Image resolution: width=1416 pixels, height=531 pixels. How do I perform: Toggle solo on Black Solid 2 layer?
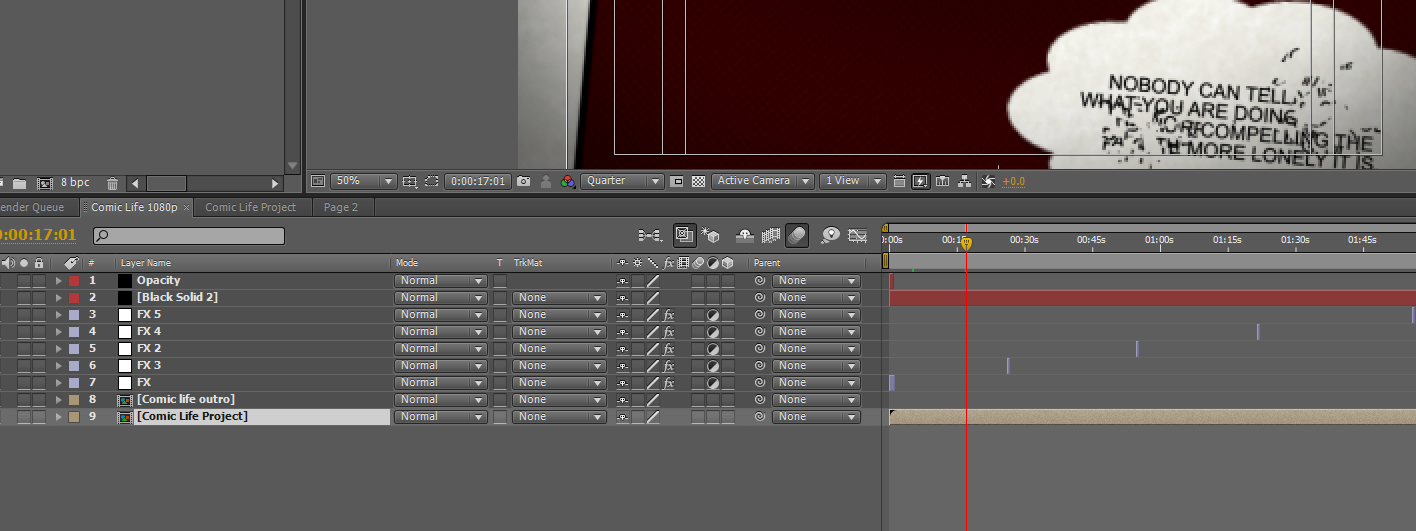point(23,298)
